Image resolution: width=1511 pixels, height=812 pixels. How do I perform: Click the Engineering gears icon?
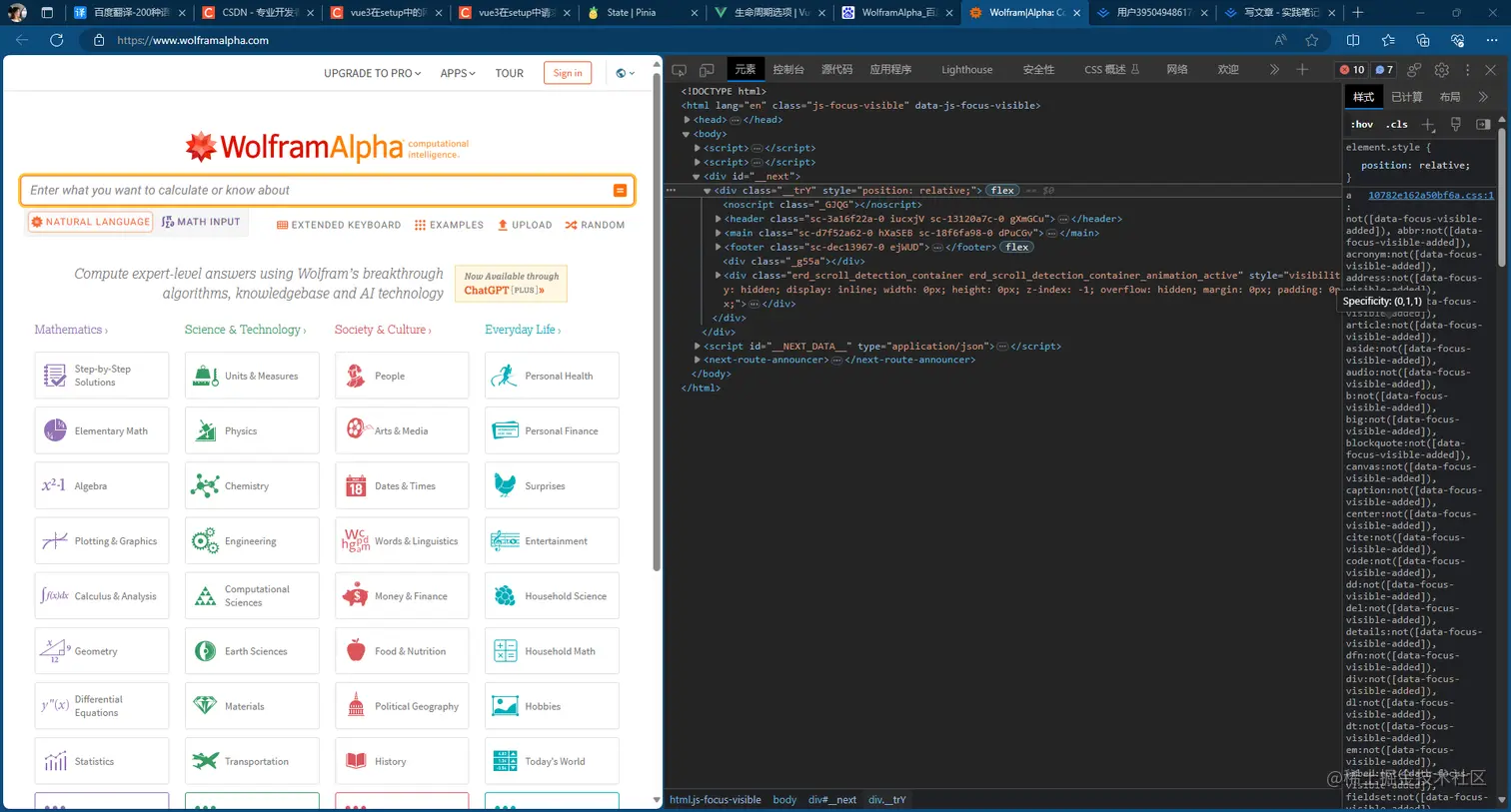point(205,540)
